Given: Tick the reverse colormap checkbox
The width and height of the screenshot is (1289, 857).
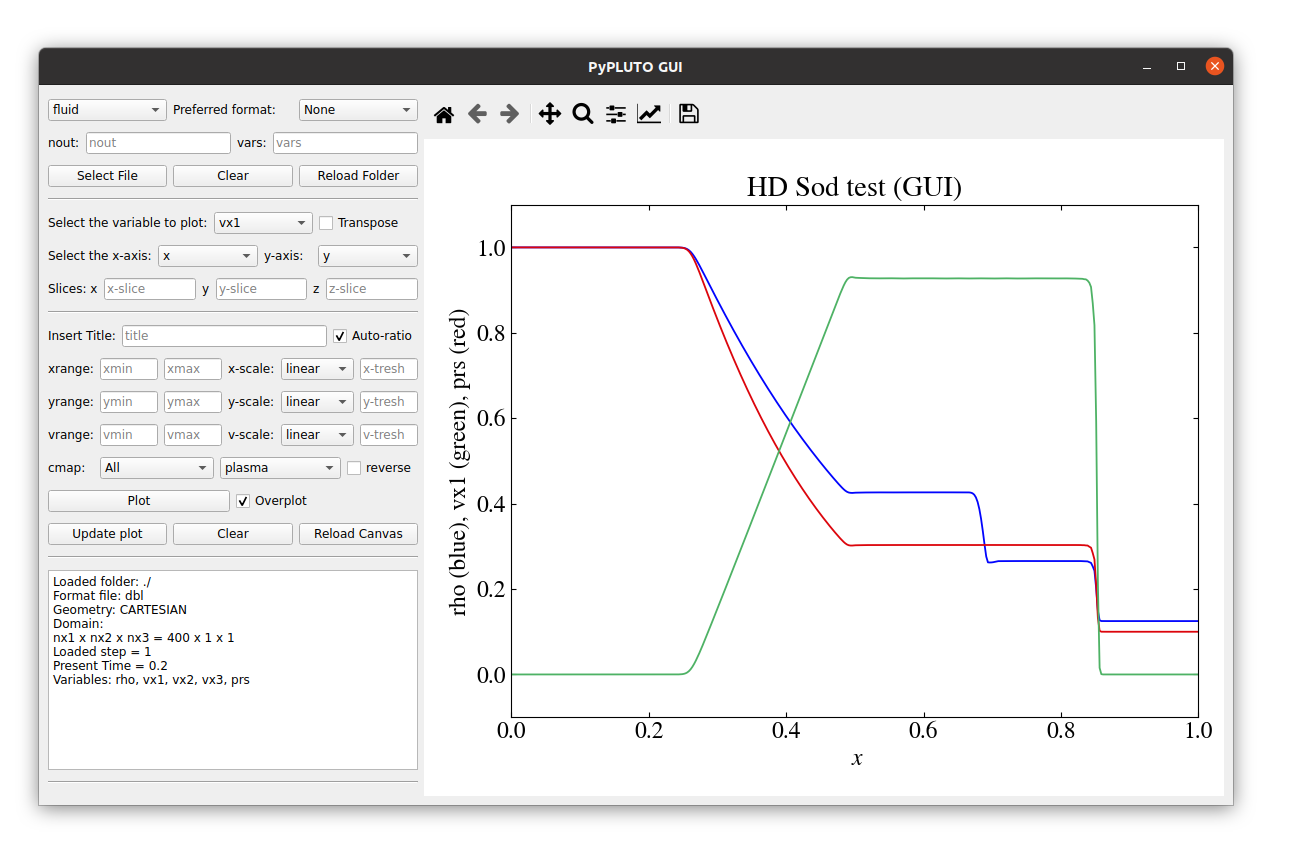Looking at the screenshot, I should click(354, 468).
